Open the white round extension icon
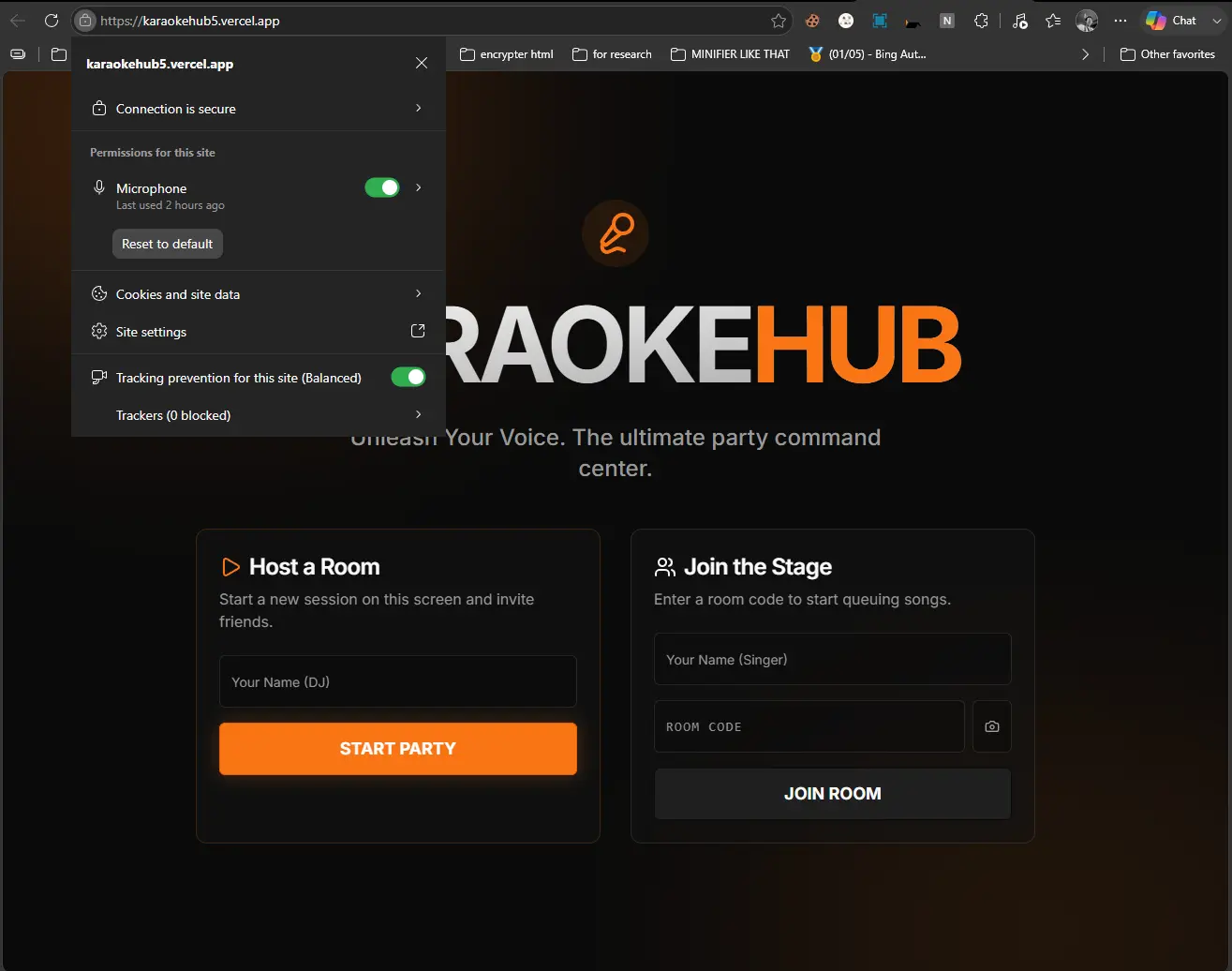 point(846,21)
